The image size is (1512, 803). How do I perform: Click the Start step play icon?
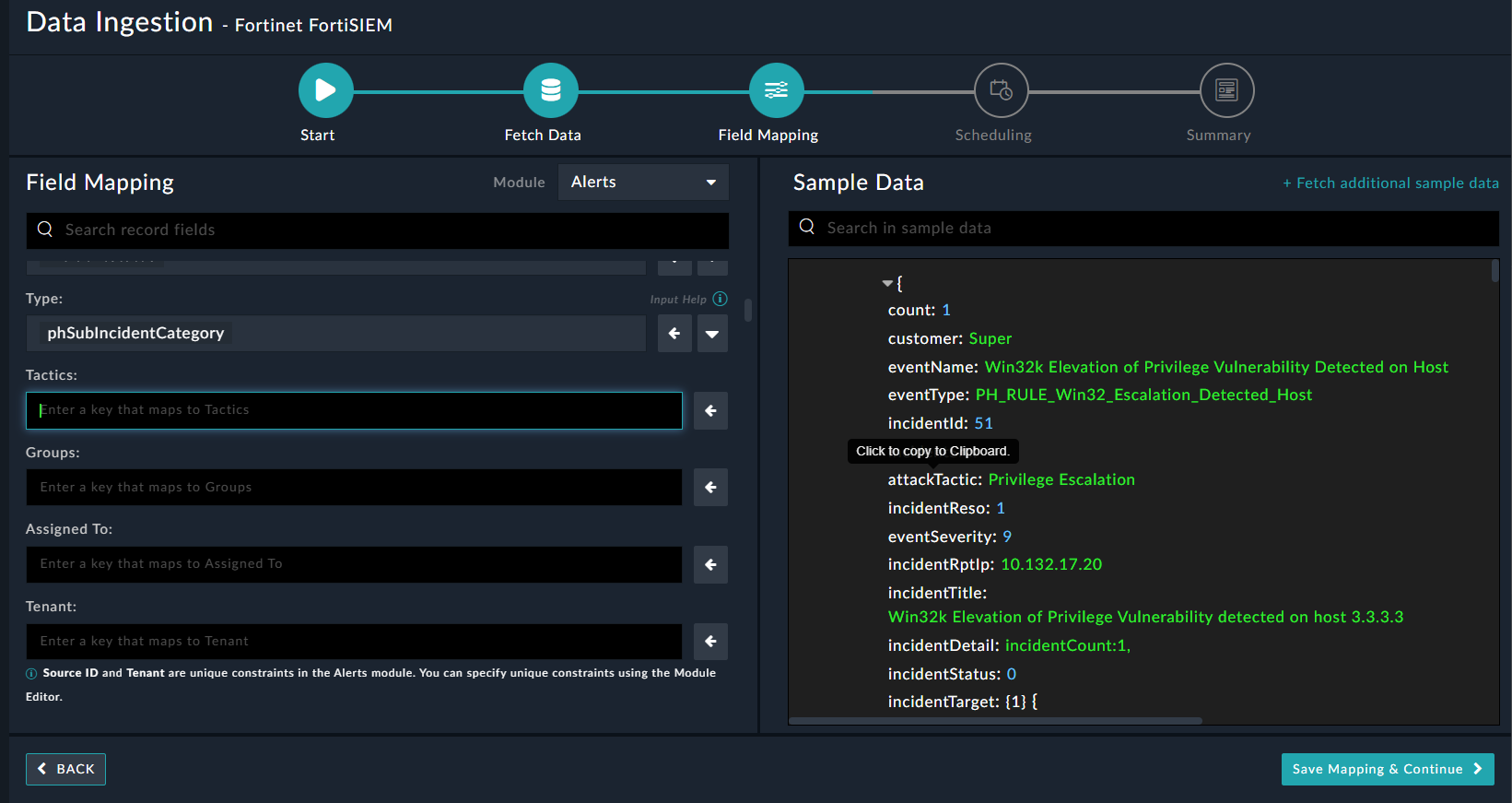pyautogui.click(x=325, y=90)
